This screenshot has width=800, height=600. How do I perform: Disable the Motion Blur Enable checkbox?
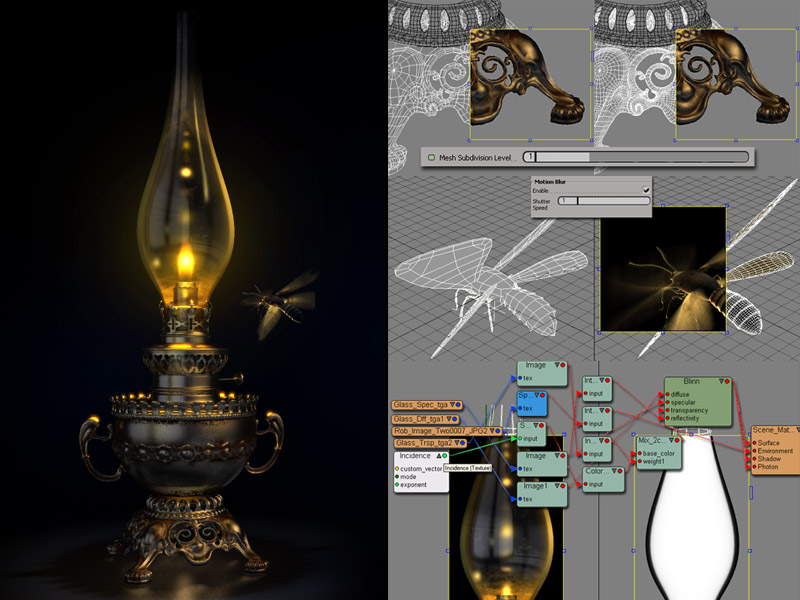646,189
